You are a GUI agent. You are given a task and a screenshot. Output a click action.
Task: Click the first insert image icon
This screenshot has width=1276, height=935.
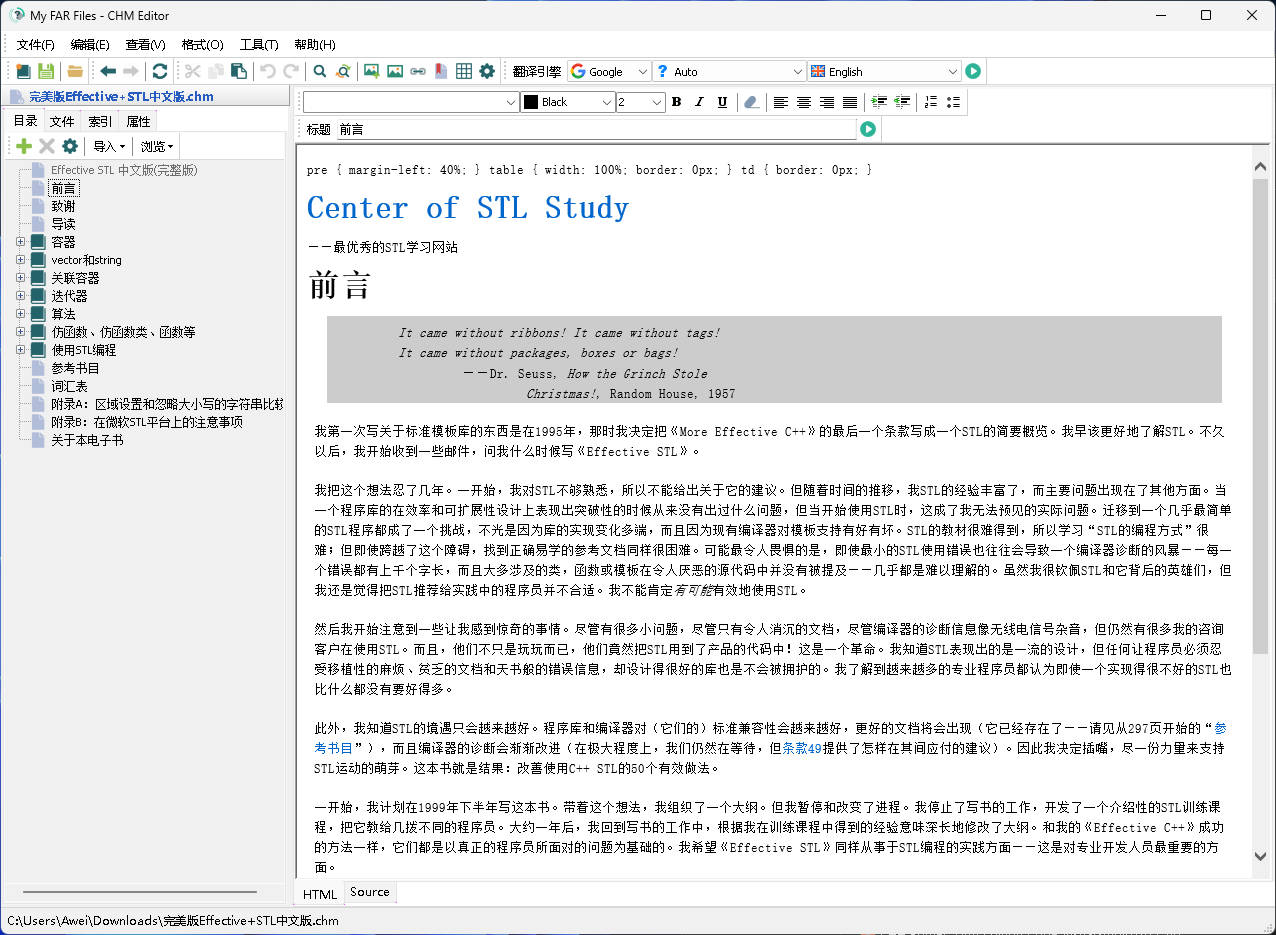[x=371, y=71]
